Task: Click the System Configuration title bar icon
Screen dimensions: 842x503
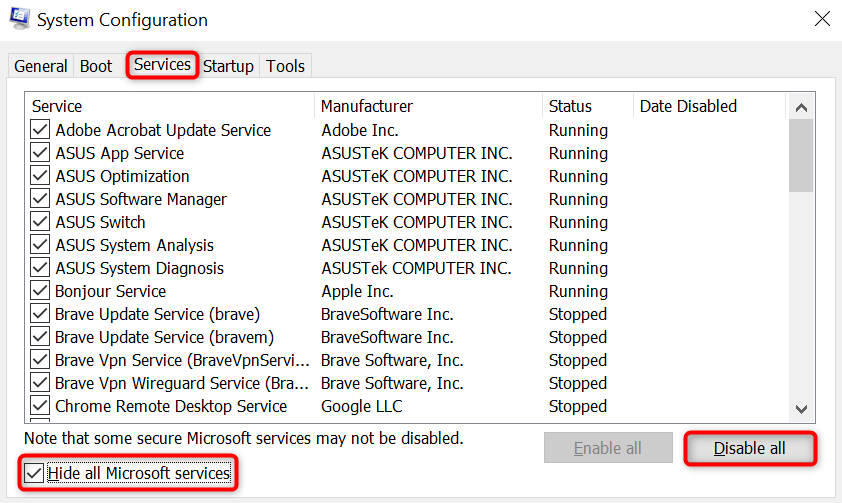Action: (x=20, y=18)
